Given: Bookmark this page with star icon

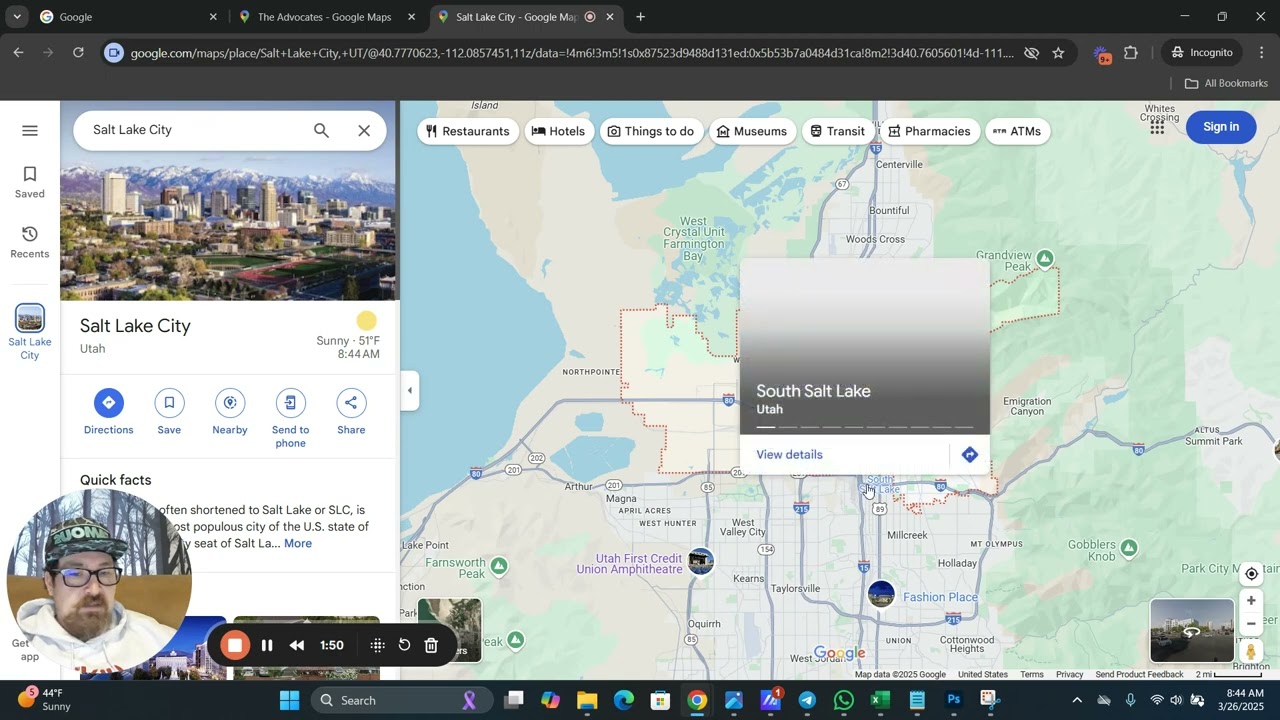Looking at the screenshot, I should [x=1058, y=53].
